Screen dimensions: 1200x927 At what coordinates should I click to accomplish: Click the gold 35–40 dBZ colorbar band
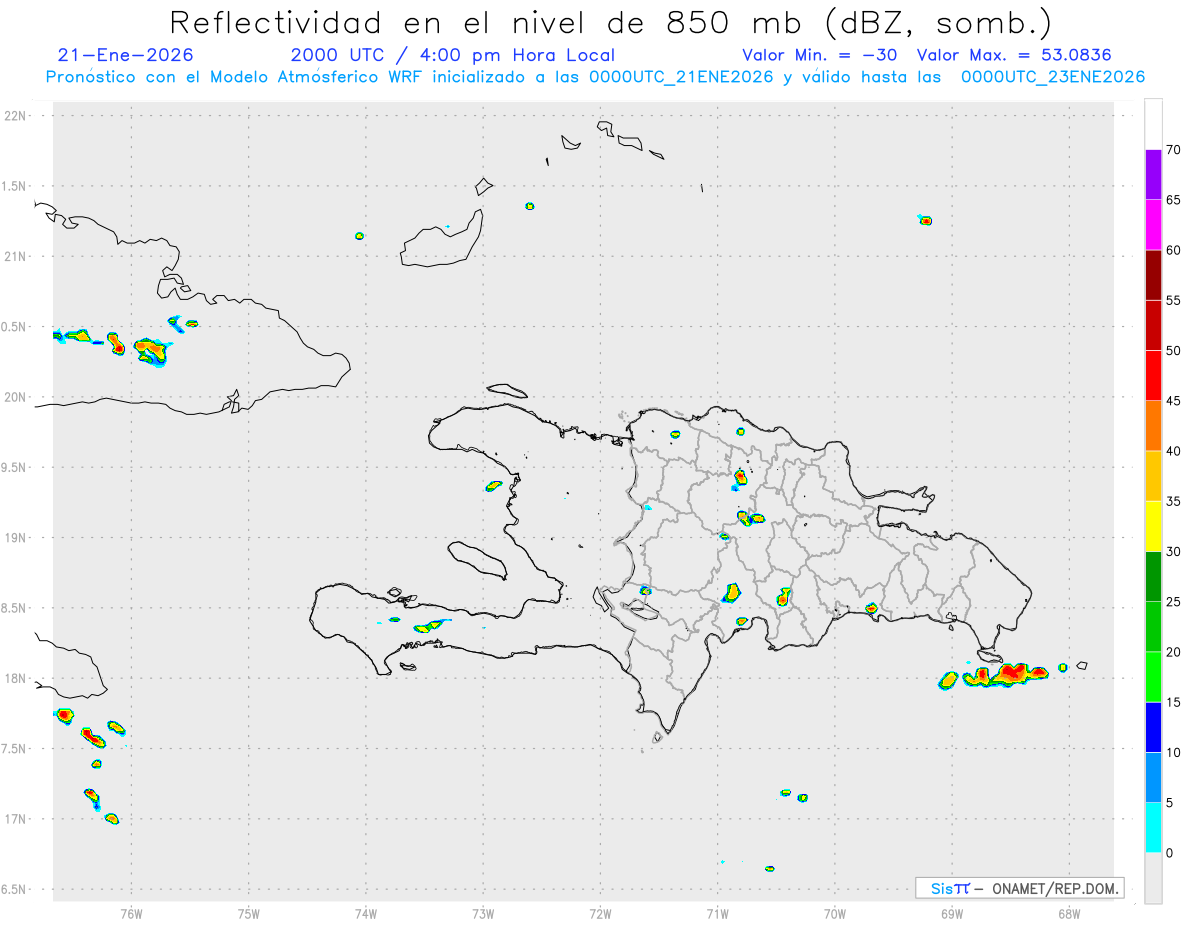tap(1153, 476)
